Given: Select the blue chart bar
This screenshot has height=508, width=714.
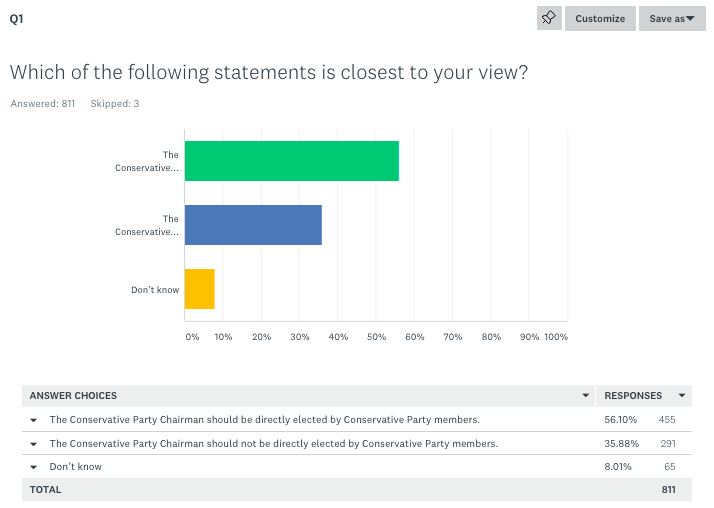Looking at the screenshot, I should click(x=254, y=225).
